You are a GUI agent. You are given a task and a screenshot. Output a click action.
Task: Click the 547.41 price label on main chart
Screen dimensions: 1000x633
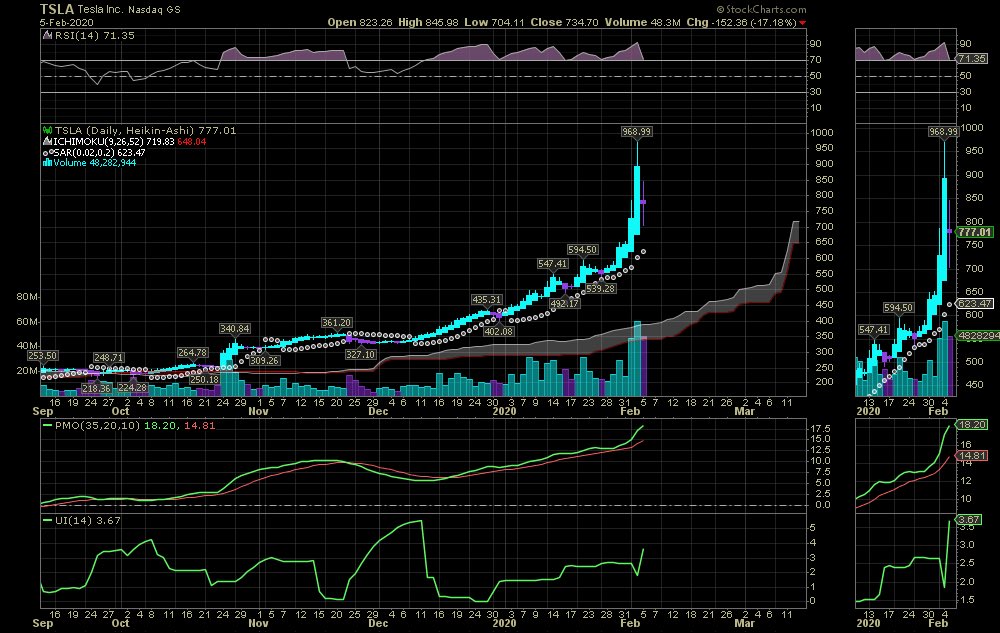pos(552,264)
